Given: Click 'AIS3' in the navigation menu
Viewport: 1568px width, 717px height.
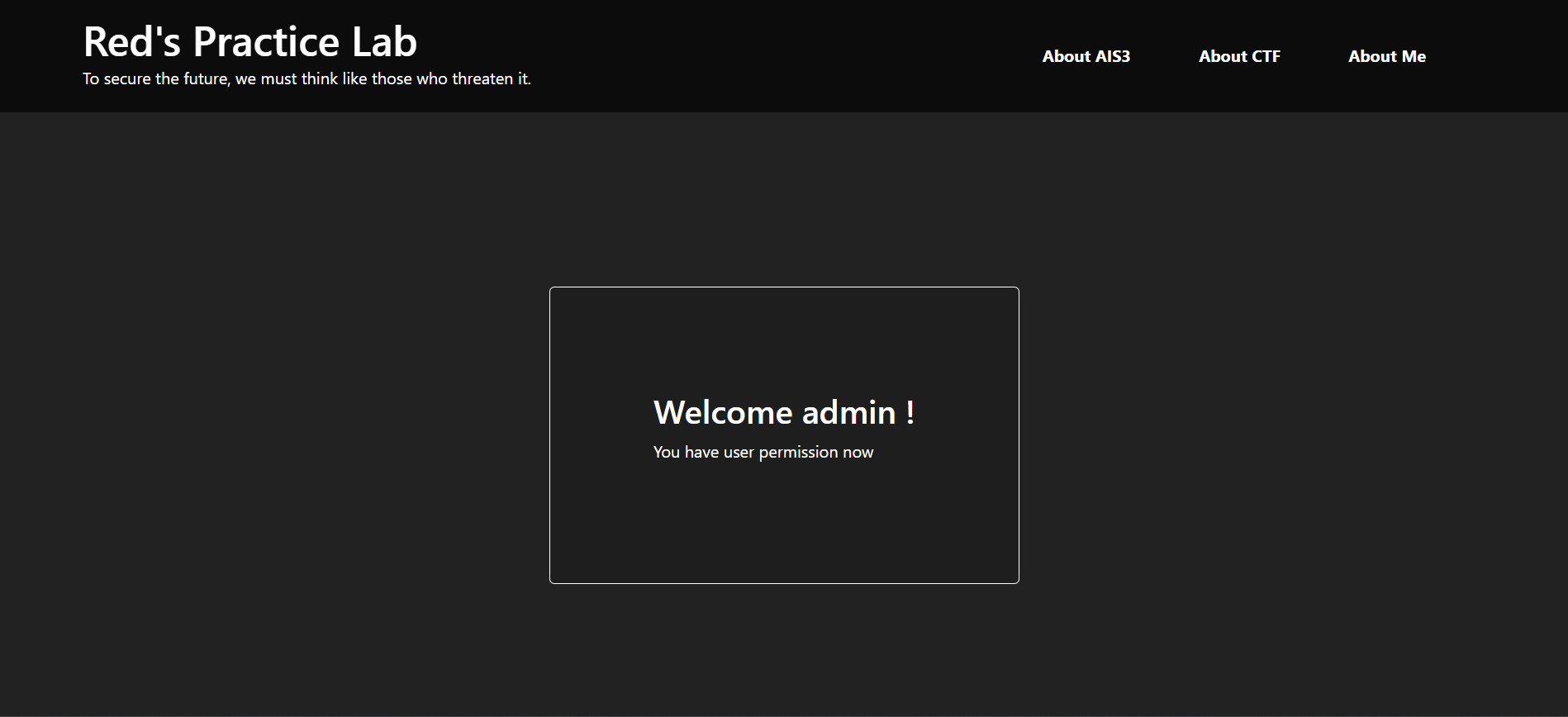Looking at the screenshot, I should pyautogui.click(x=1112, y=56).
